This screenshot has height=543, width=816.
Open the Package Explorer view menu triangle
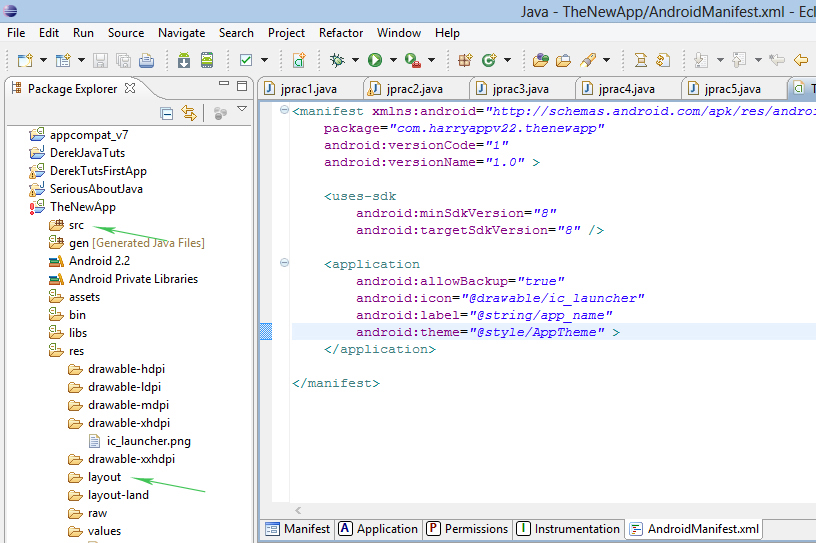[242, 109]
